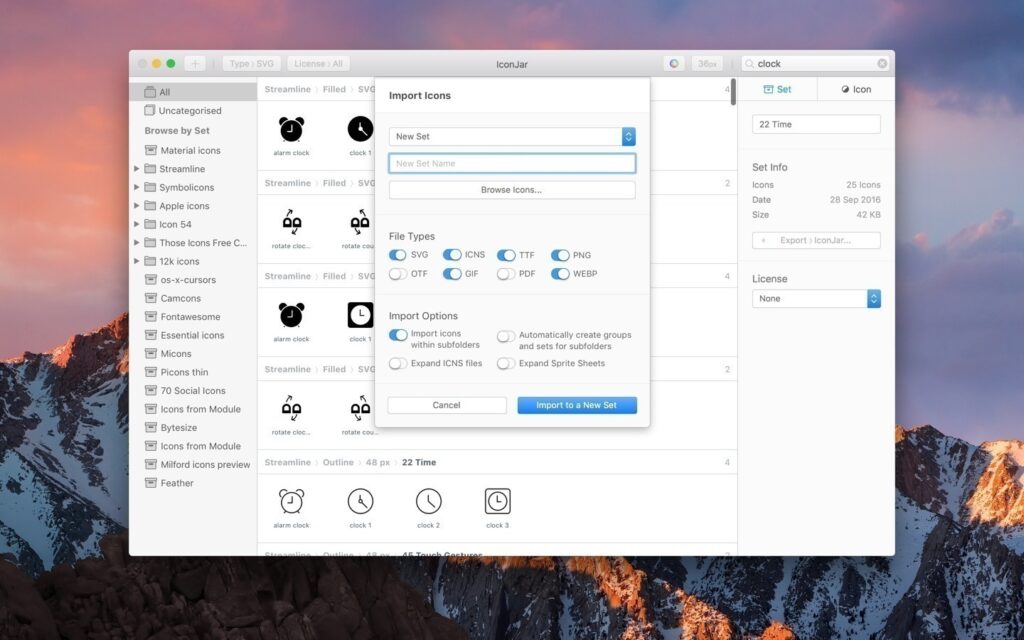Image resolution: width=1024 pixels, height=640 pixels.
Task: Click the New Set Name field
Action: click(x=512, y=163)
